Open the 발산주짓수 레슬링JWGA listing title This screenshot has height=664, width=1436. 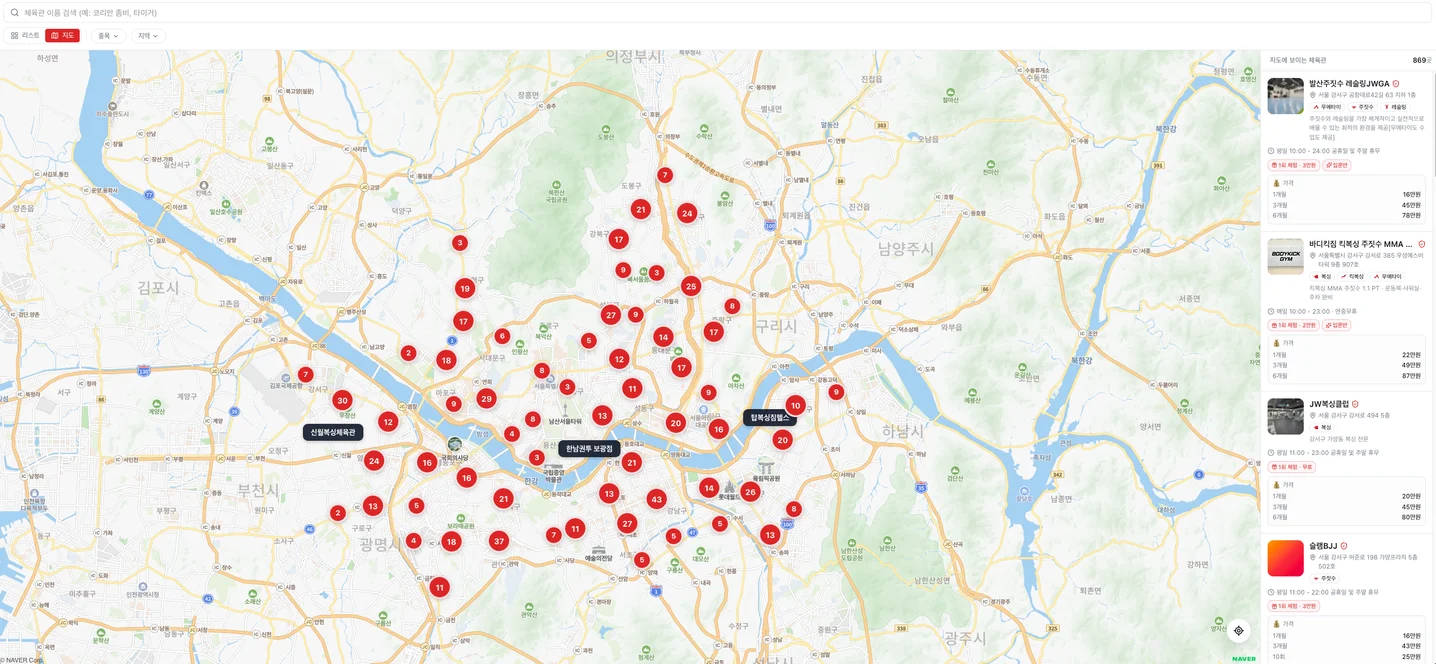(1349, 83)
